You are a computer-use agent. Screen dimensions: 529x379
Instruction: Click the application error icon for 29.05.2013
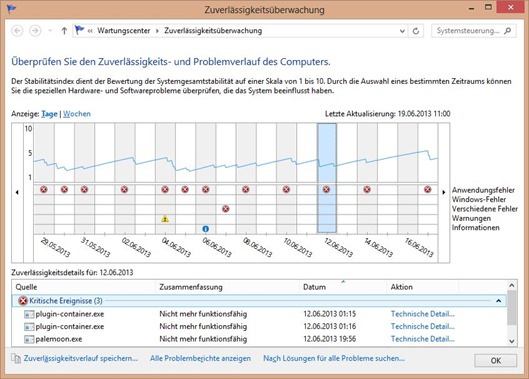point(44,189)
